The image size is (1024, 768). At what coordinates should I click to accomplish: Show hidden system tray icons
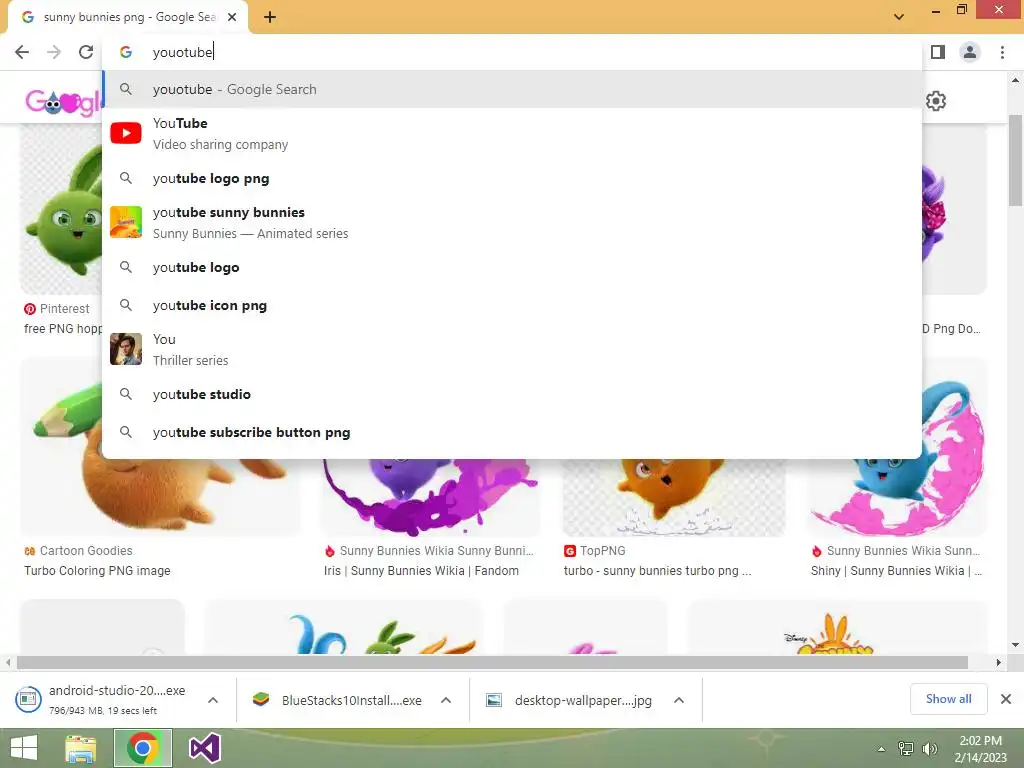click(881, 749)
